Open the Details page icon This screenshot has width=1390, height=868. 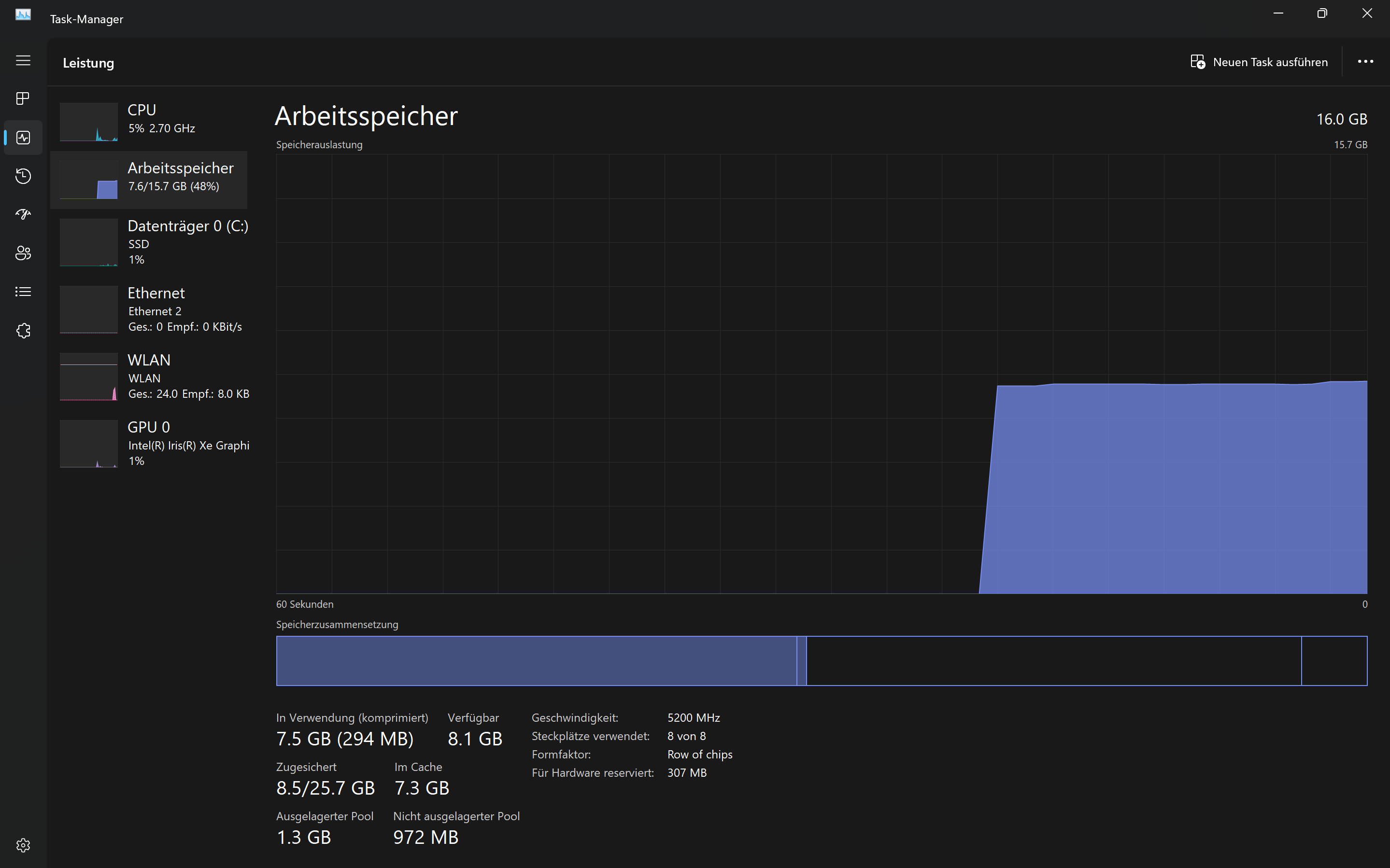23,292
